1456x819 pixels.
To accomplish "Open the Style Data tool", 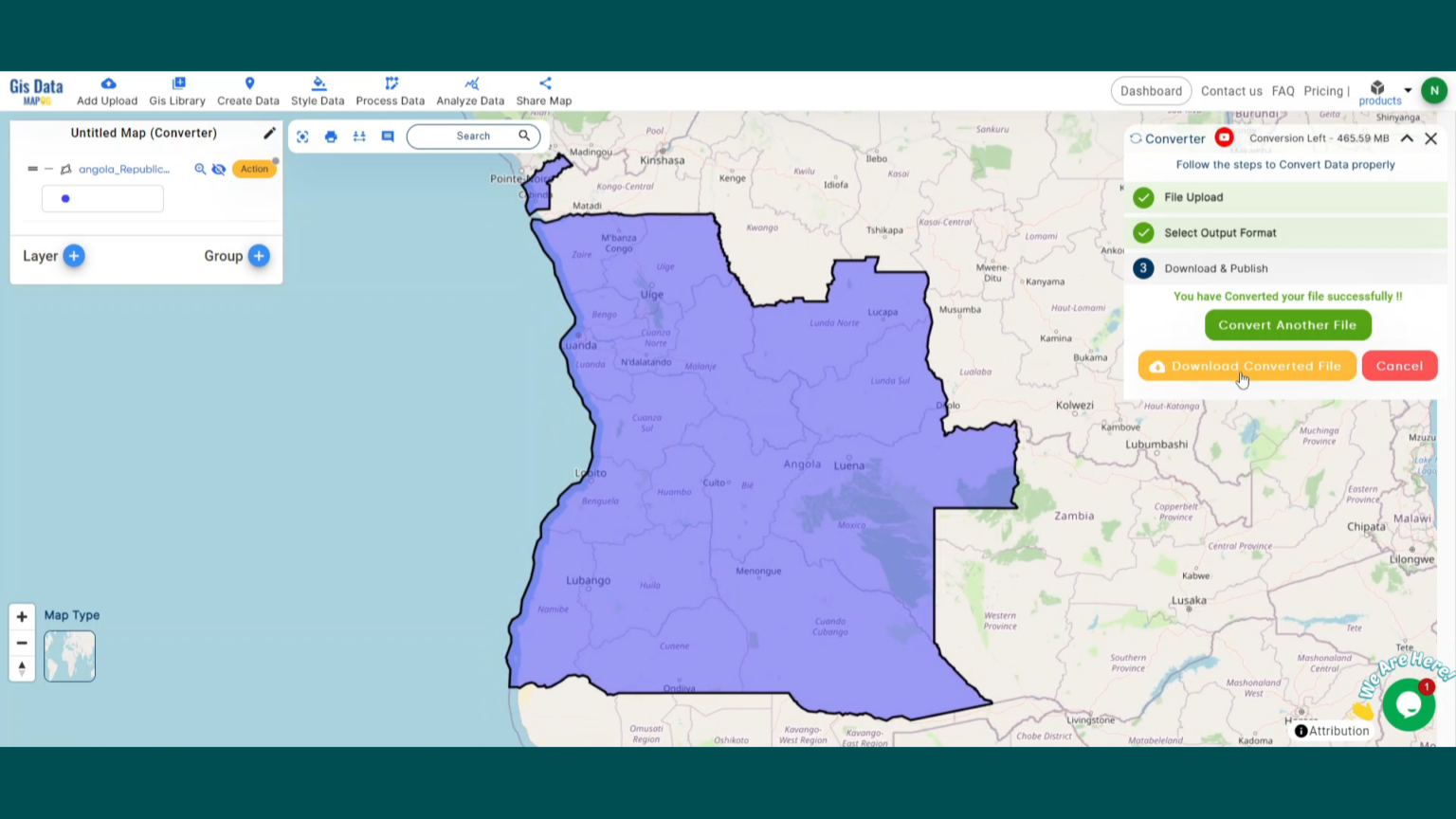I will [x=318, y=90].
